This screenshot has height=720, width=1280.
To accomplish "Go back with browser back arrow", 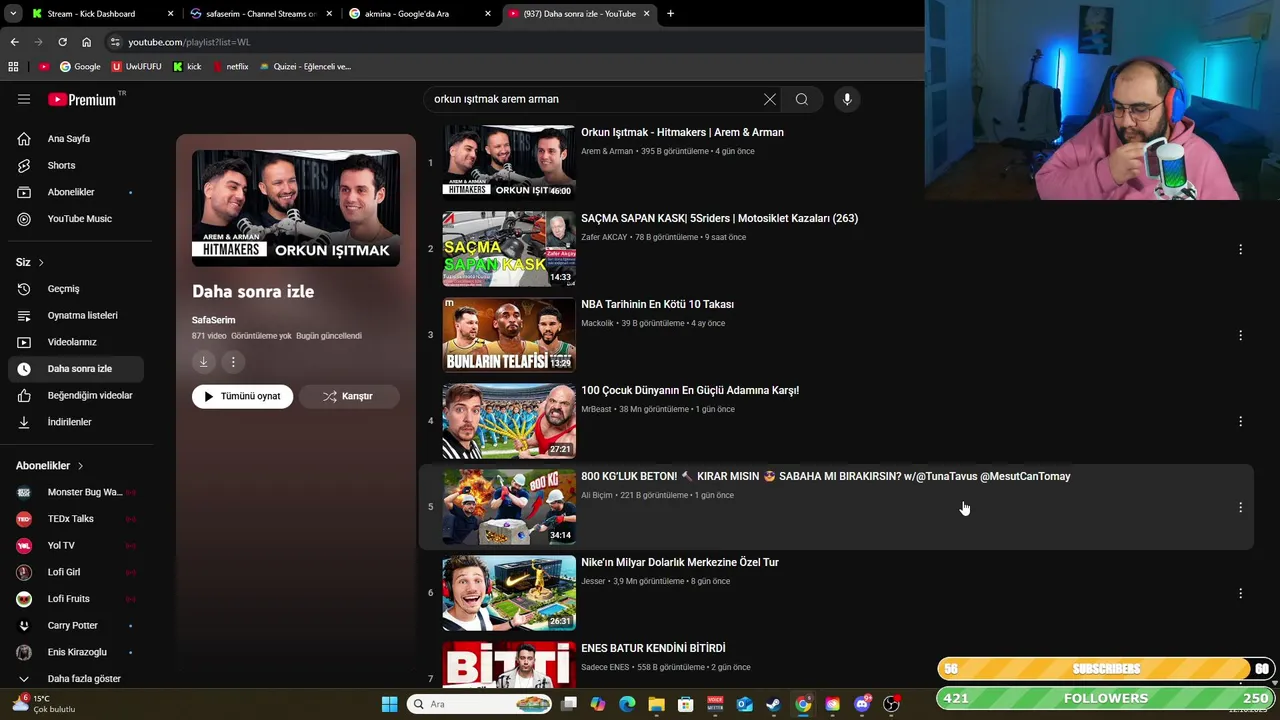I will (x=14, y=42).
